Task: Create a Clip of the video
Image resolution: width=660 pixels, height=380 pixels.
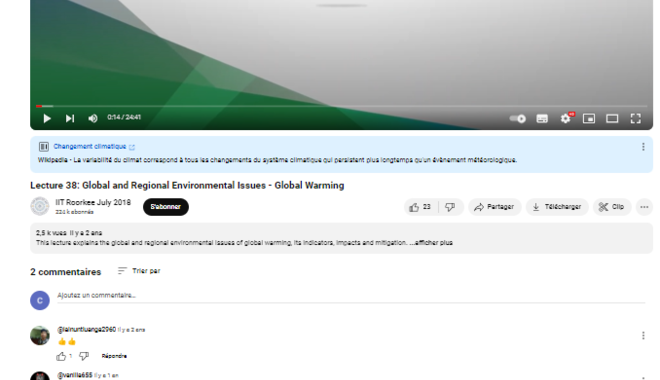Action: coord(612,207)
